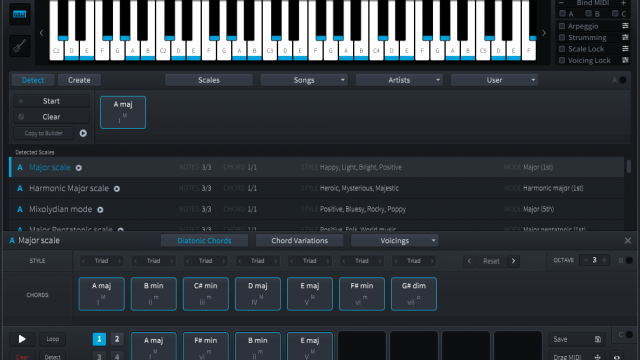Open Strumming settings sliders icon
Viewport: 640px width, 360px height.
(625, 38)
